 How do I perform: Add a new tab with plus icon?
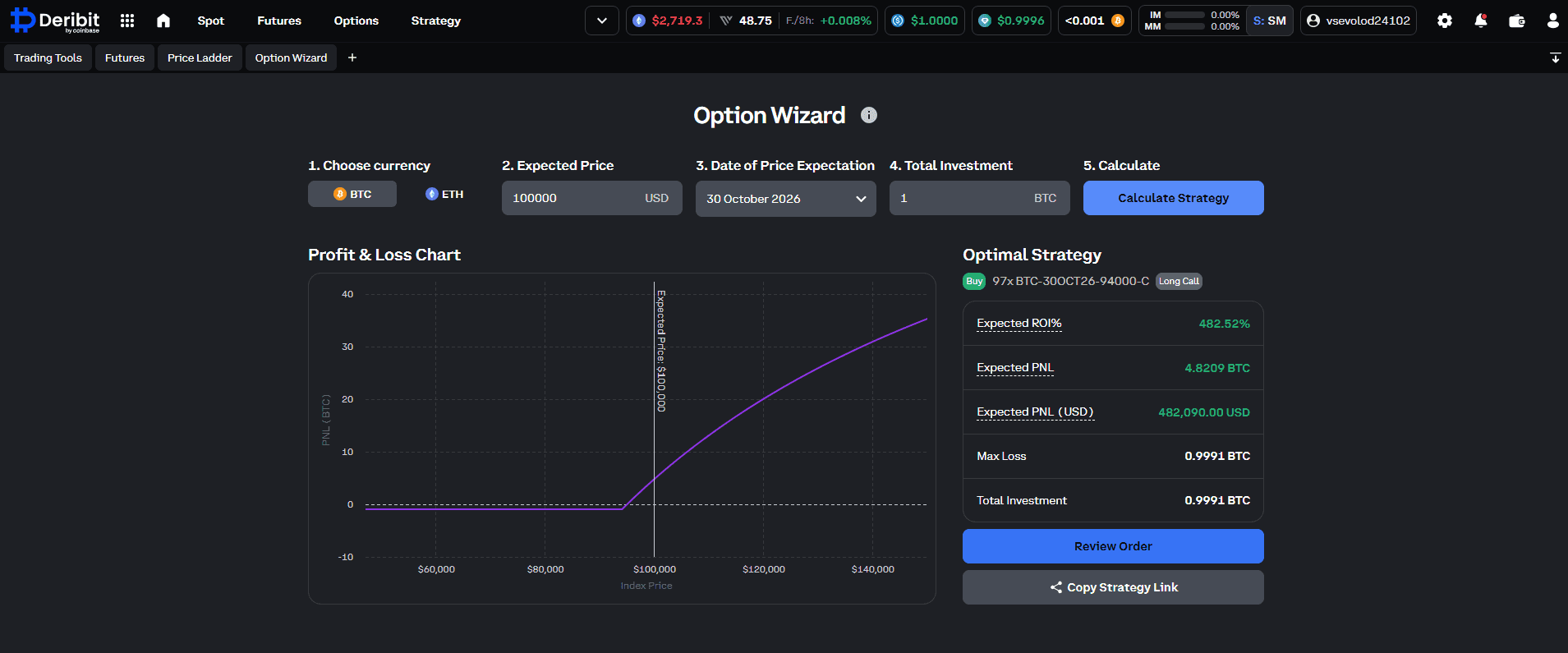[x=352, y=57]
